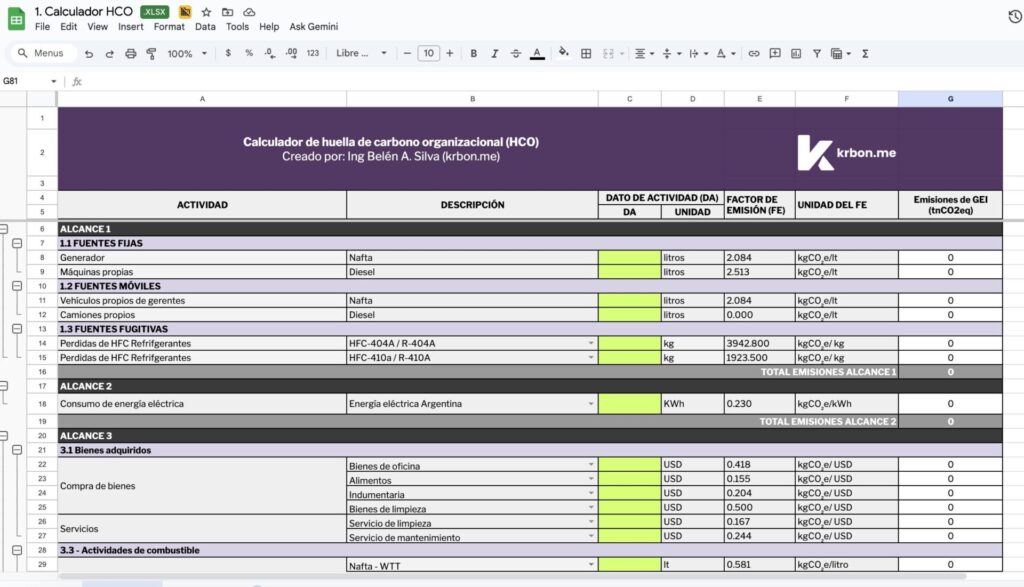This screenshot has width=1024, height=587.
Task: Open the Insert chart tool
Action: (x=798, y=53)
